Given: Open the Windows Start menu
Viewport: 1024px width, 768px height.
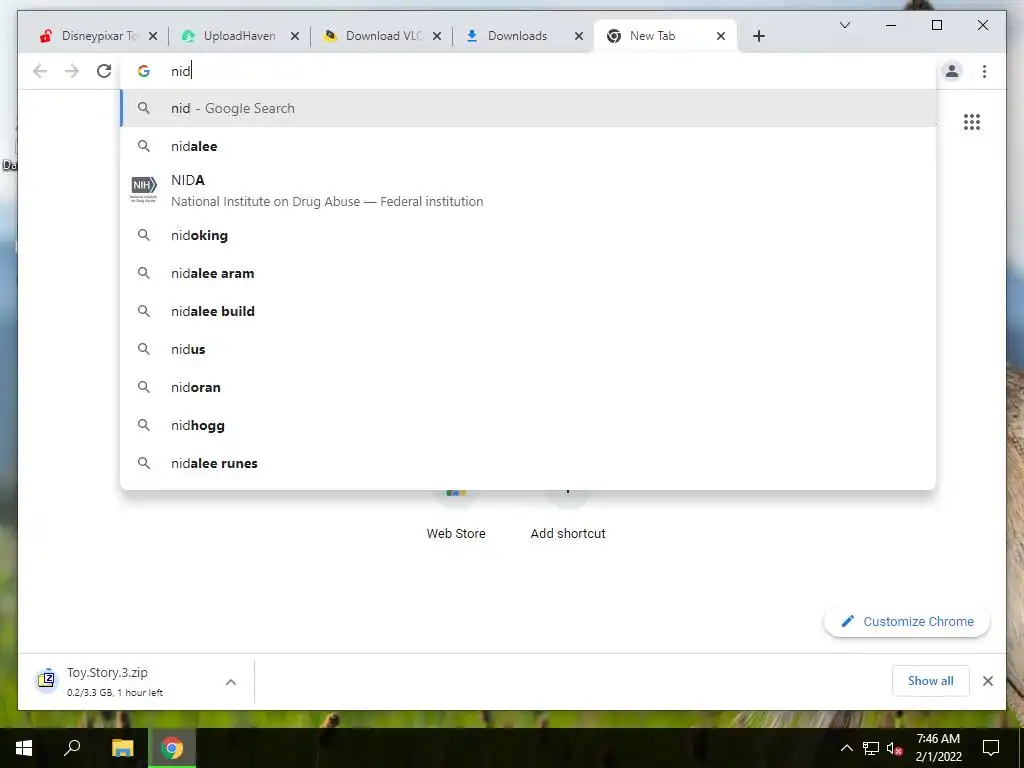Looking at the screenshot, I should pyautogui.click(x=24, y=748).
